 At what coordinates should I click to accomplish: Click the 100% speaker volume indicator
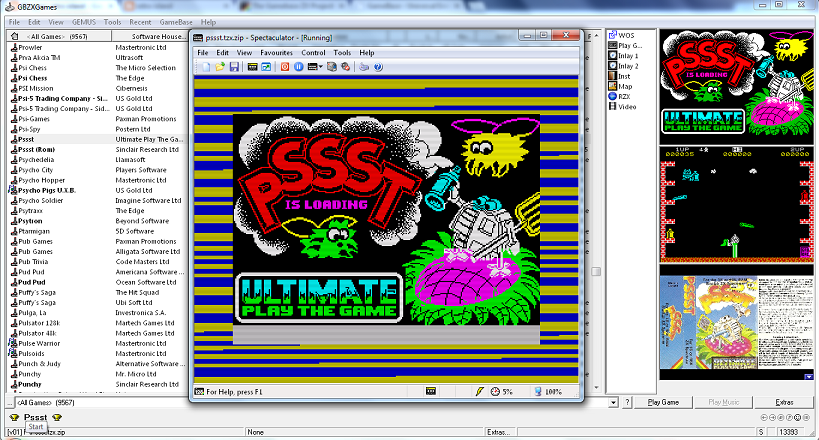548,391
